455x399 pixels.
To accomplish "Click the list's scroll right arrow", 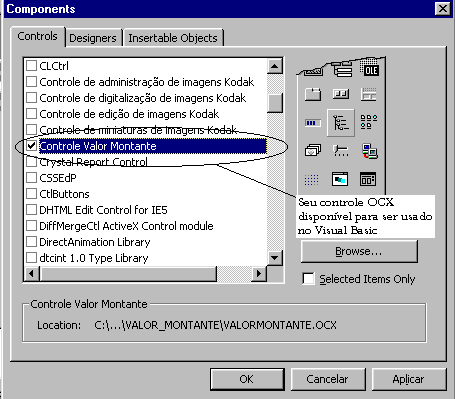I will (x=259, y=274).
